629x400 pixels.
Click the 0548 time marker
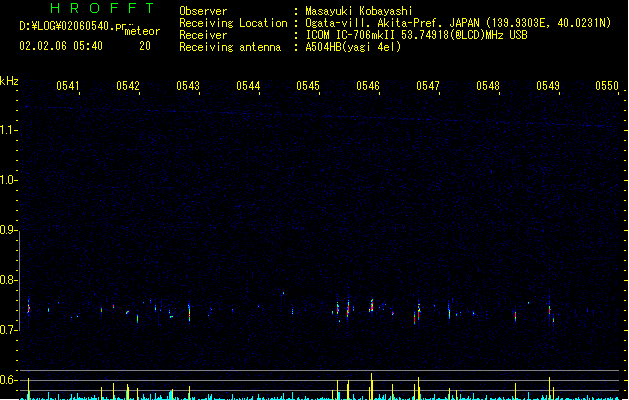pyautogui.click(x=488, y=86)
